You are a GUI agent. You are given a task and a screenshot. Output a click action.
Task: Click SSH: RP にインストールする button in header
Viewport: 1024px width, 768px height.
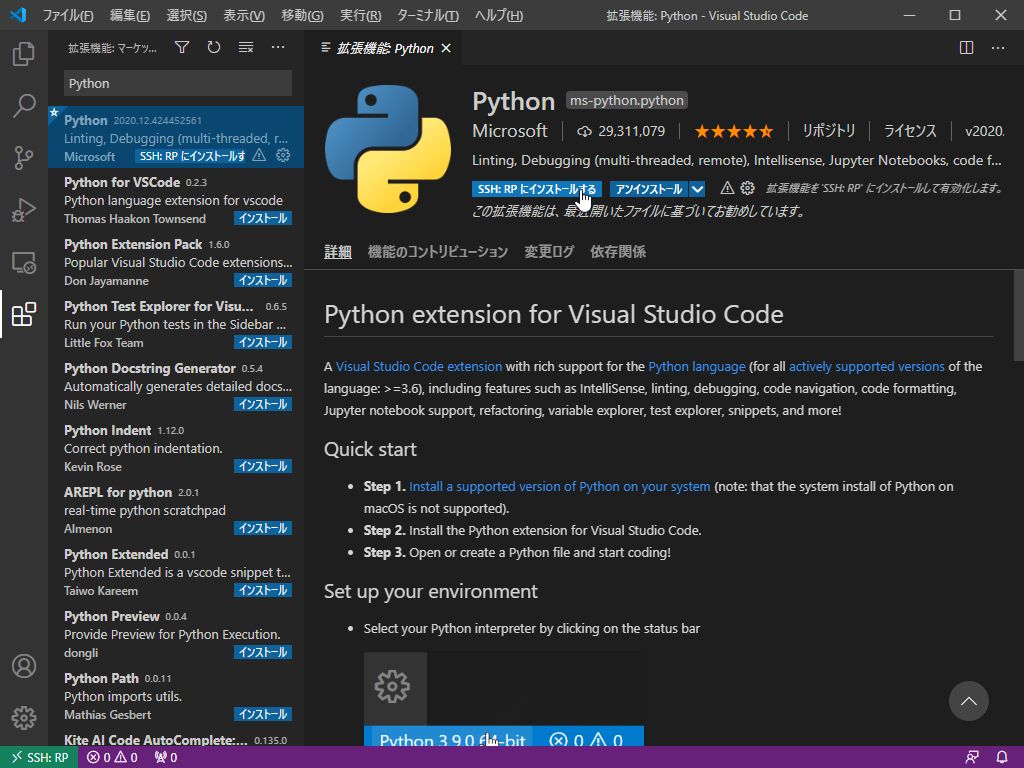coord(537,189)
